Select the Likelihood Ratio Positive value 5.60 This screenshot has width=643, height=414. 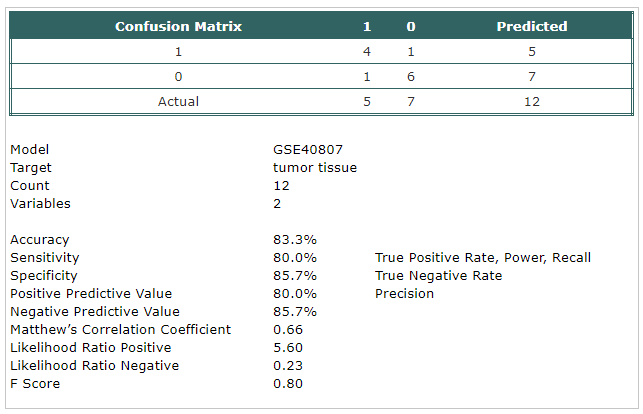coord(288,348)
